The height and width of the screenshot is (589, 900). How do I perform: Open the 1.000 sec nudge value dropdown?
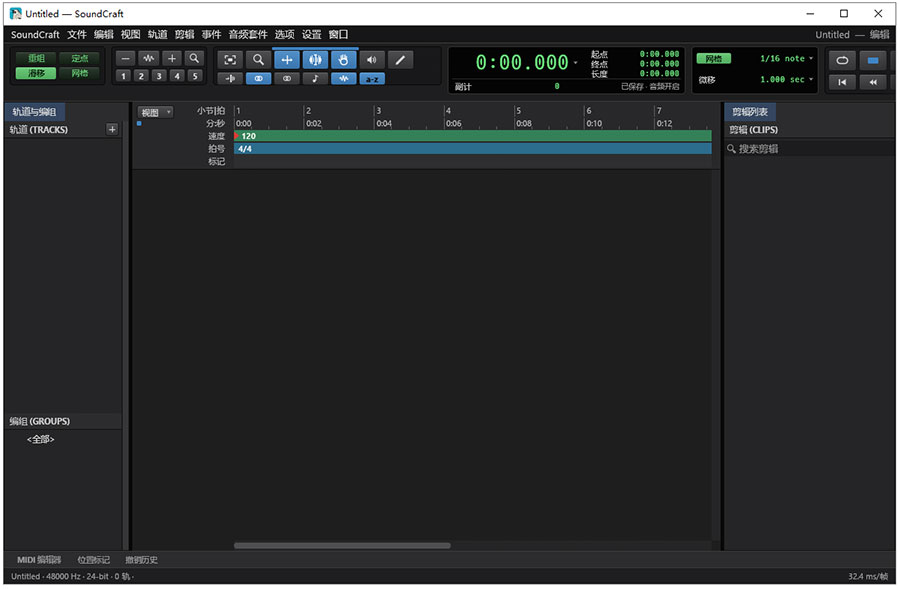pyautogui.click(x=786, y=79)
